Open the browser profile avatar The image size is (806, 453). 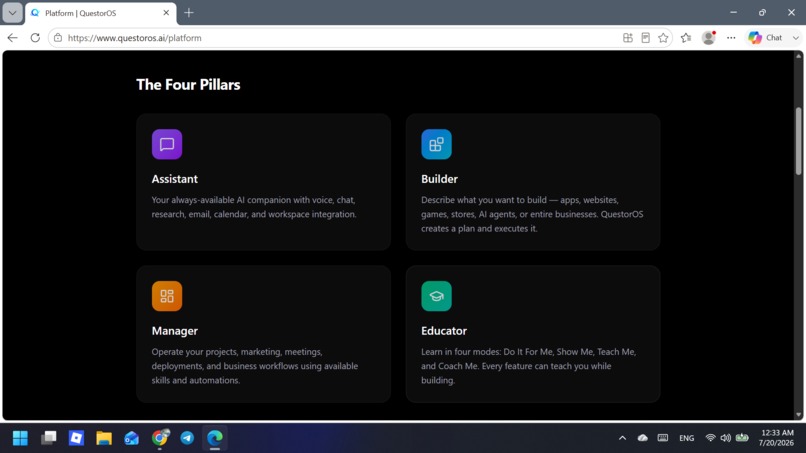[708, 38]
